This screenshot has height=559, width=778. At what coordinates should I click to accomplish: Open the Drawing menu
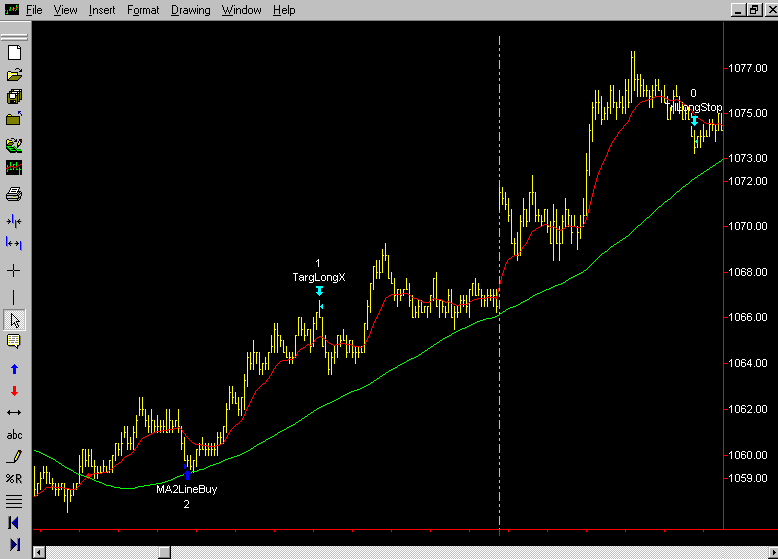pos(191,10)
